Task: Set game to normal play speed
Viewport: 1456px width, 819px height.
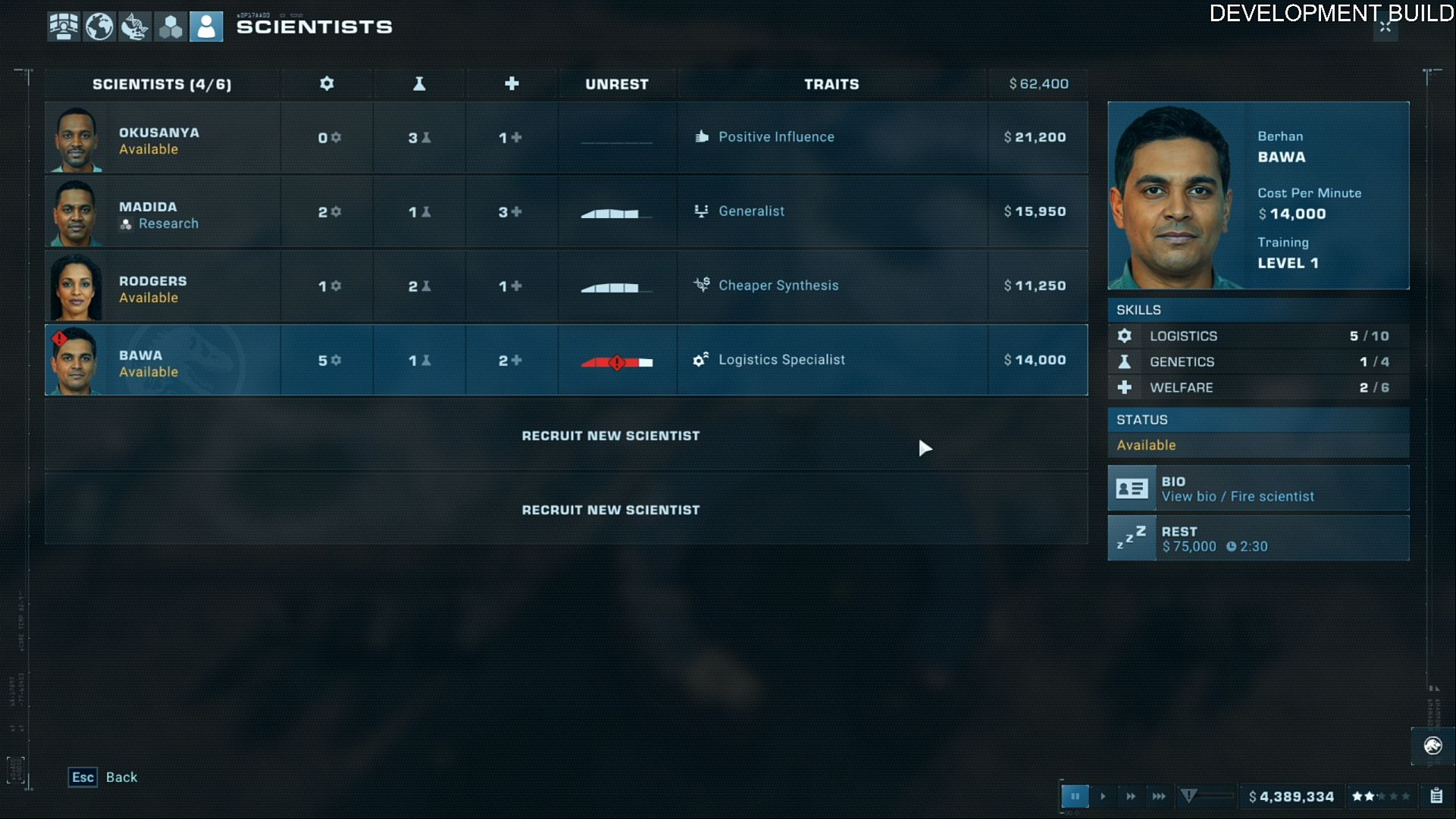Action: 1103,796
